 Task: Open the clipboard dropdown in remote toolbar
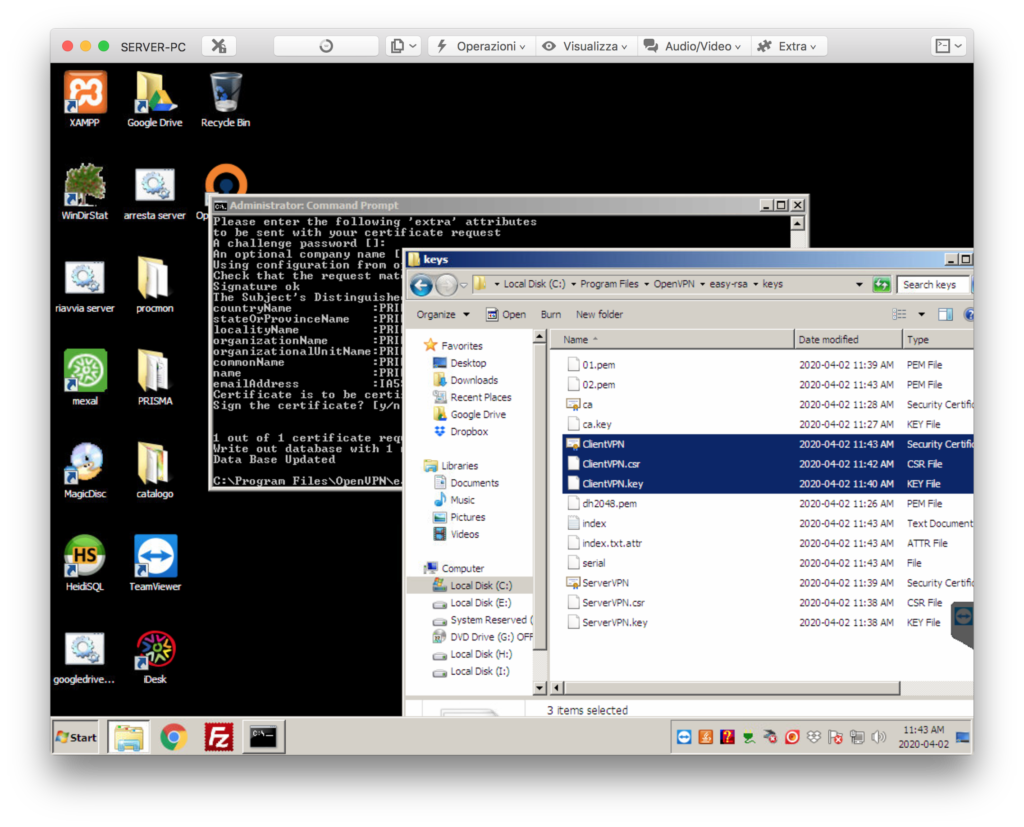pyautogui.click(x=404, y=46)
